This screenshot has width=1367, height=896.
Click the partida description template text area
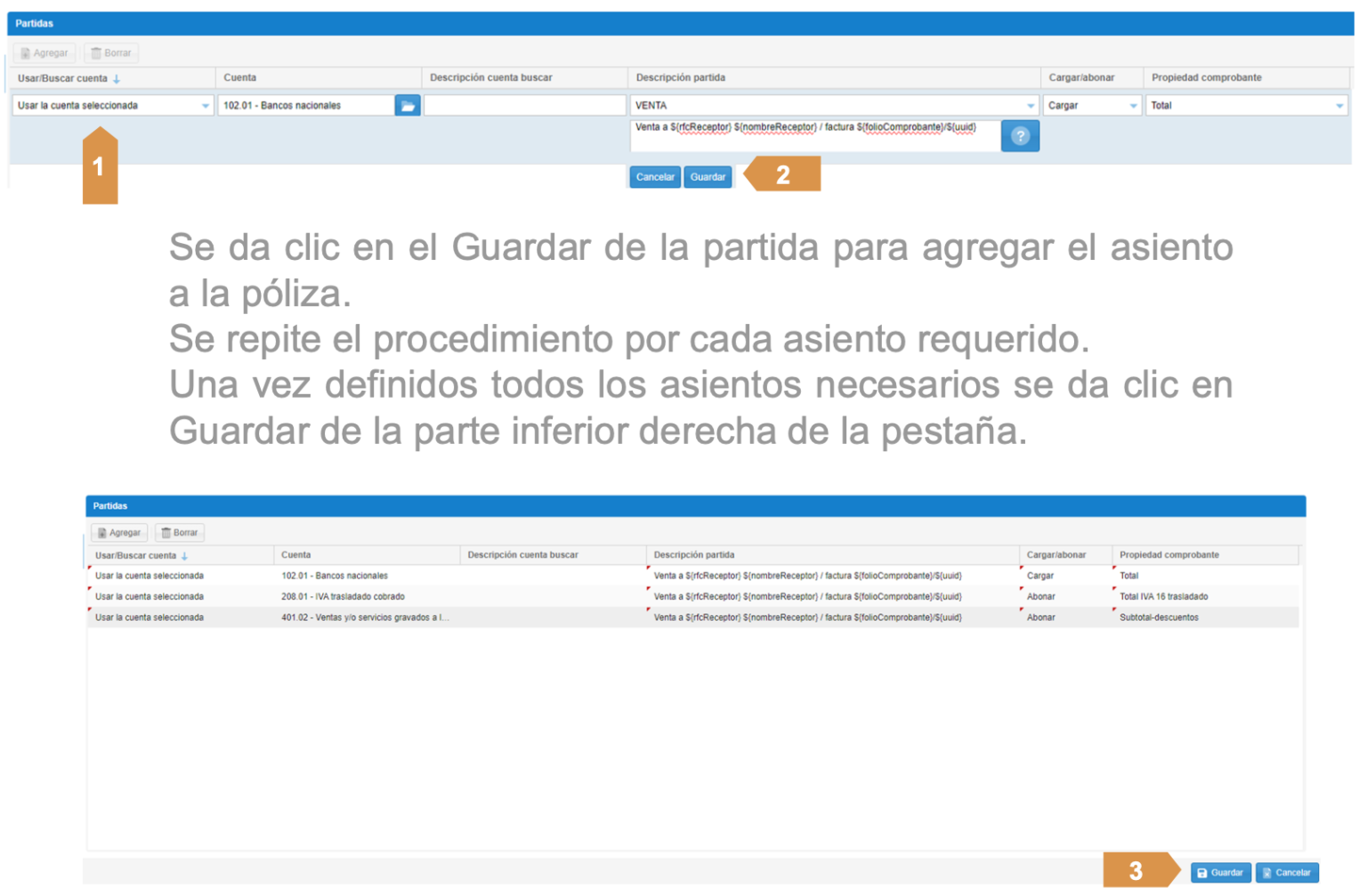click(x=813, y=136)
